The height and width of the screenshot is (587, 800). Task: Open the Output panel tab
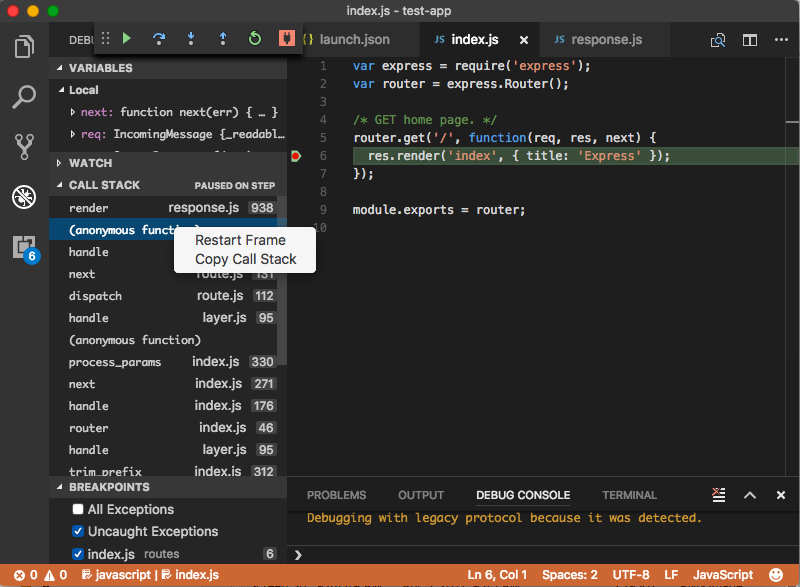point(421,495)
